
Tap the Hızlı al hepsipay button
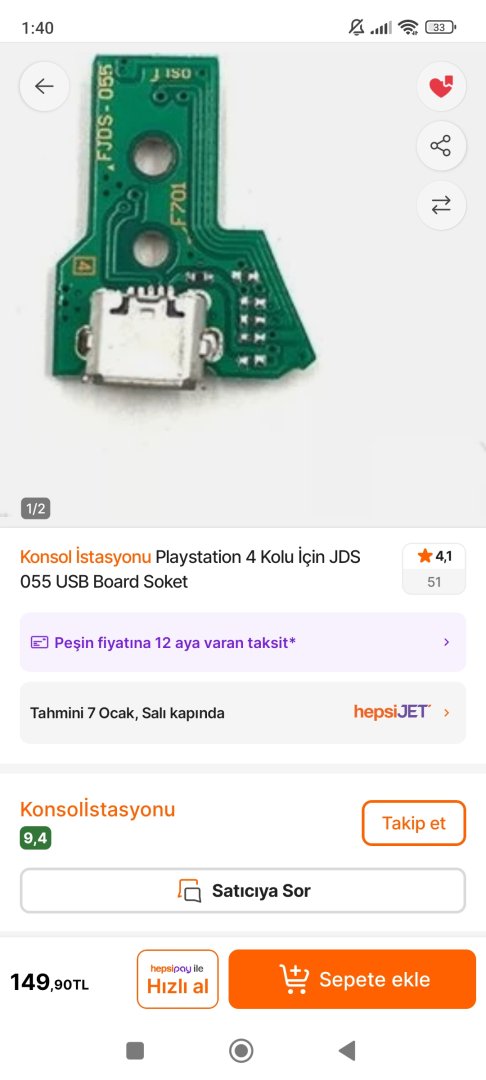(x=178, y=979)
